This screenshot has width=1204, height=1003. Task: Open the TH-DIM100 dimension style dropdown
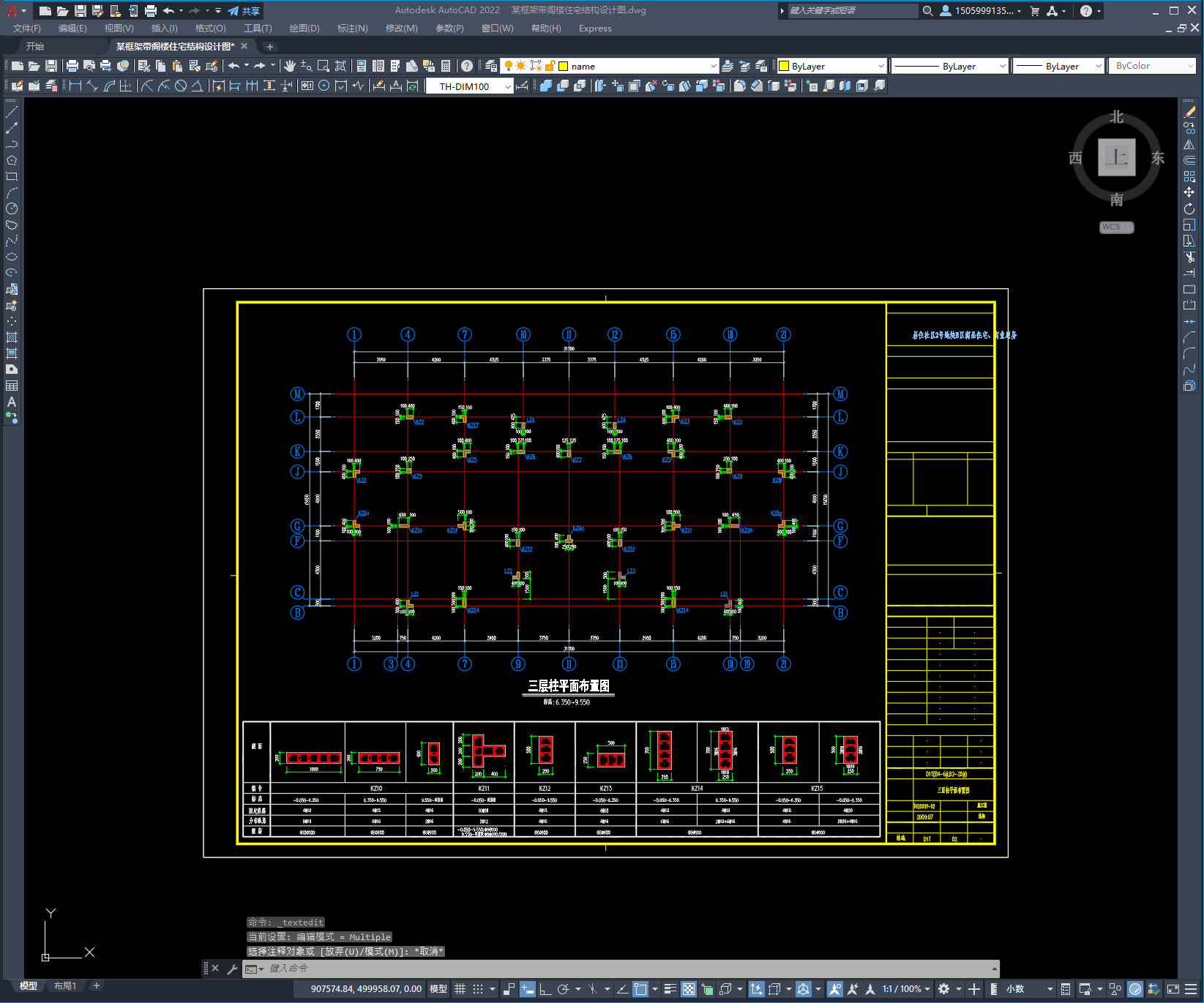[508, 86]
